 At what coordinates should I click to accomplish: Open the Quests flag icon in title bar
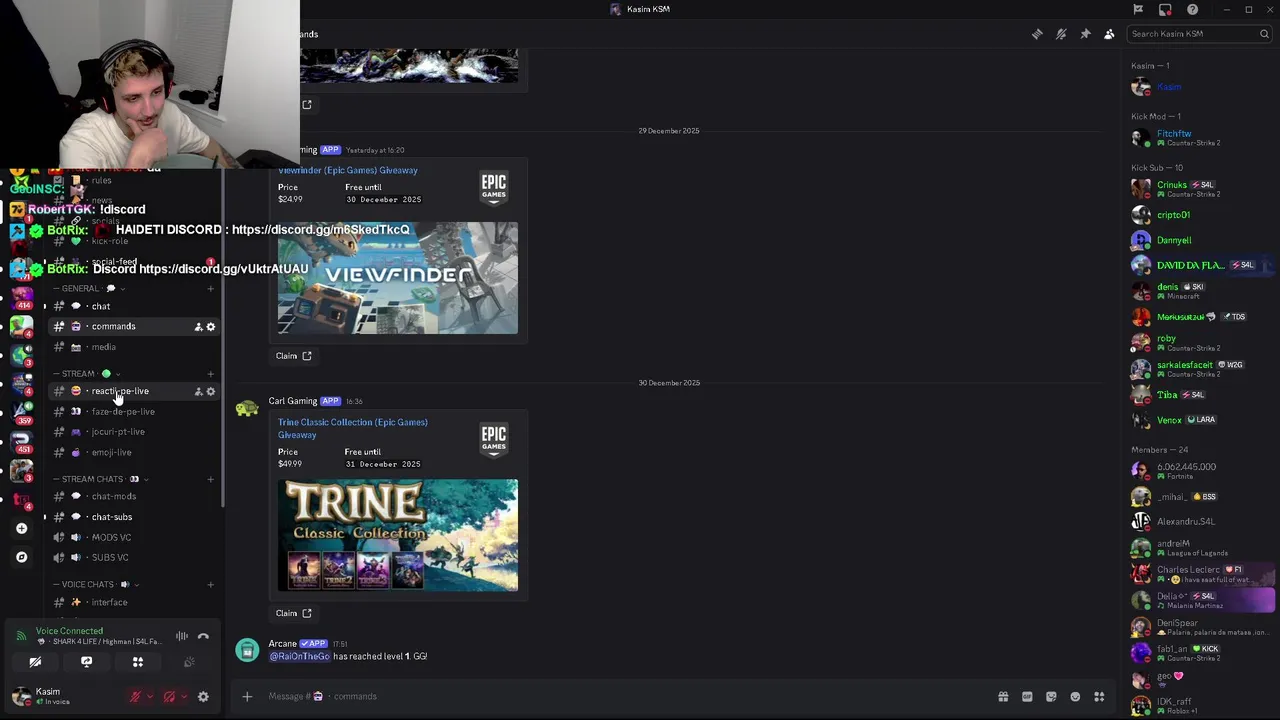coord(1138,9)
